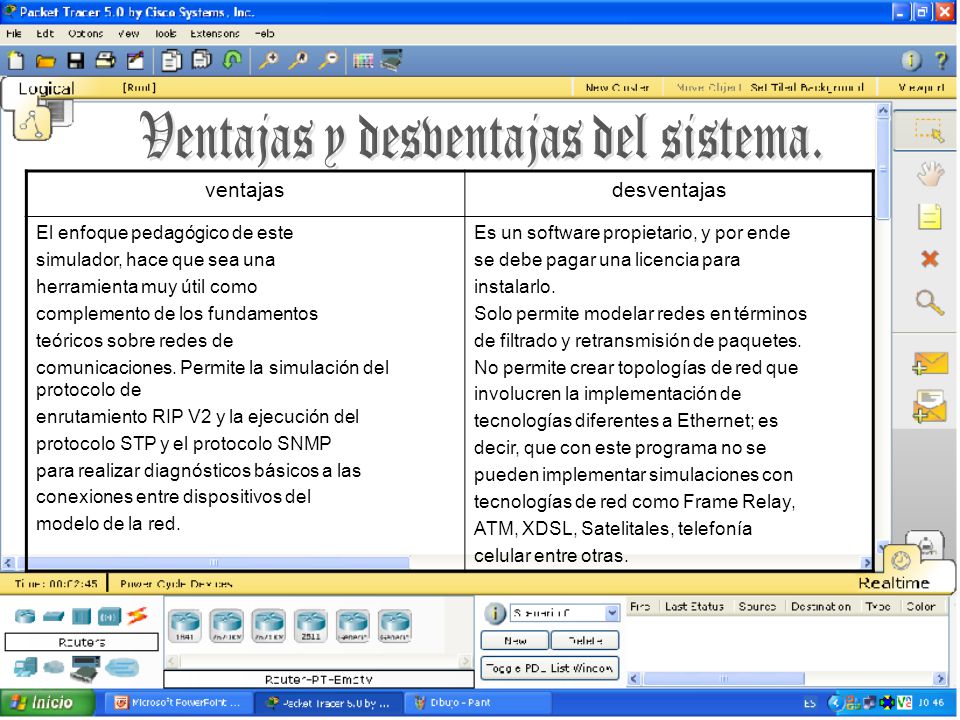Click the green Undo arrow icon
Viewport: 960px width, 720px height.
click(x=232, y=60)
